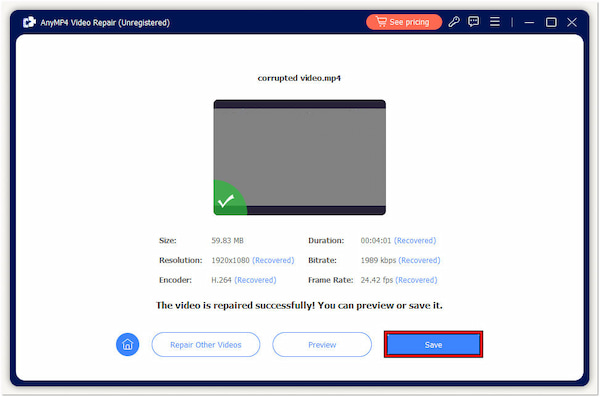Screen dimensions: 600x397
Task: Close the AnyMP4 Video Repair window
Action: tap(572, 22)
